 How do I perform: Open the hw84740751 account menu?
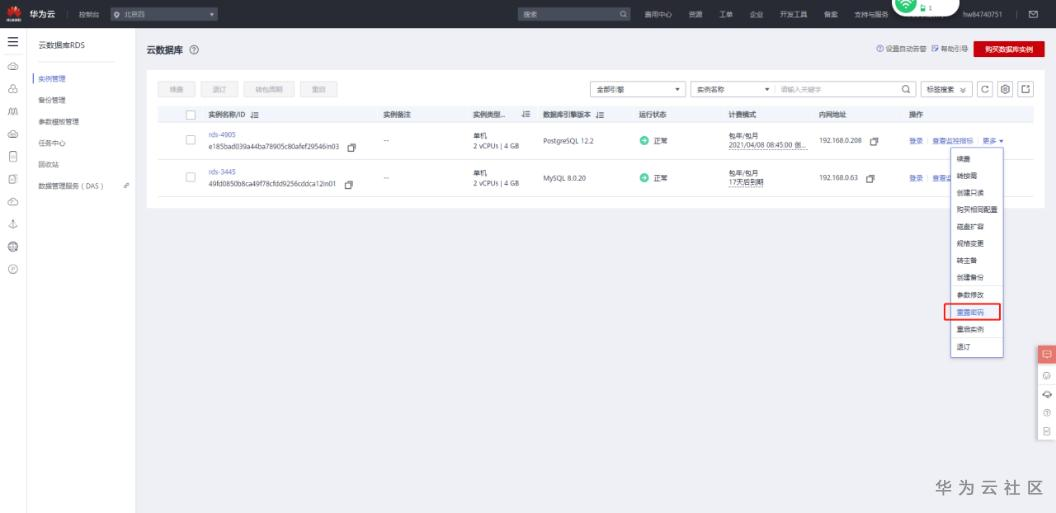pyautogui.click(x=983, y=14)
